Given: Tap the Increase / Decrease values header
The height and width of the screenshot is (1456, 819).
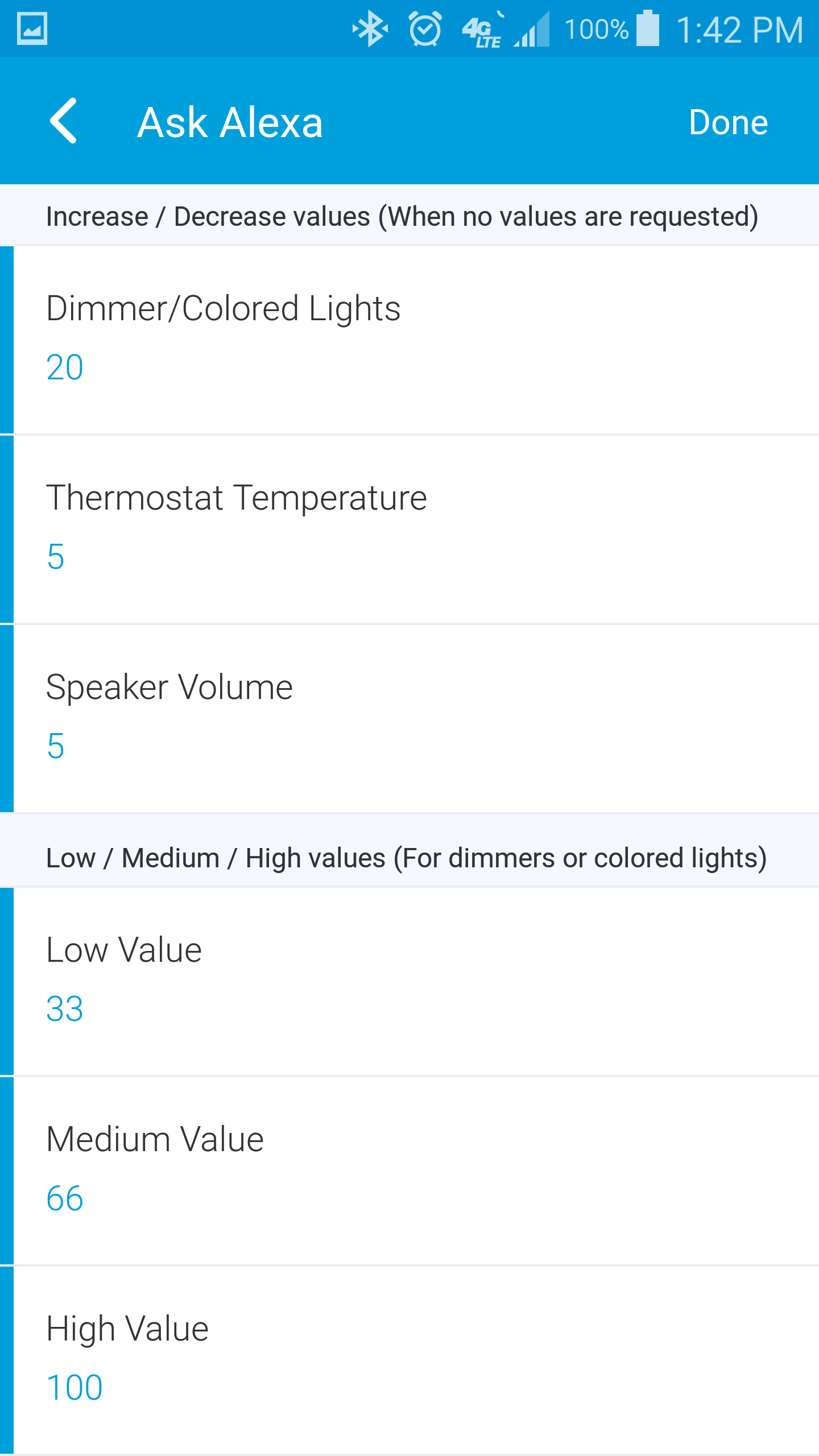Looking at the screenshot, I should point(402,217).
